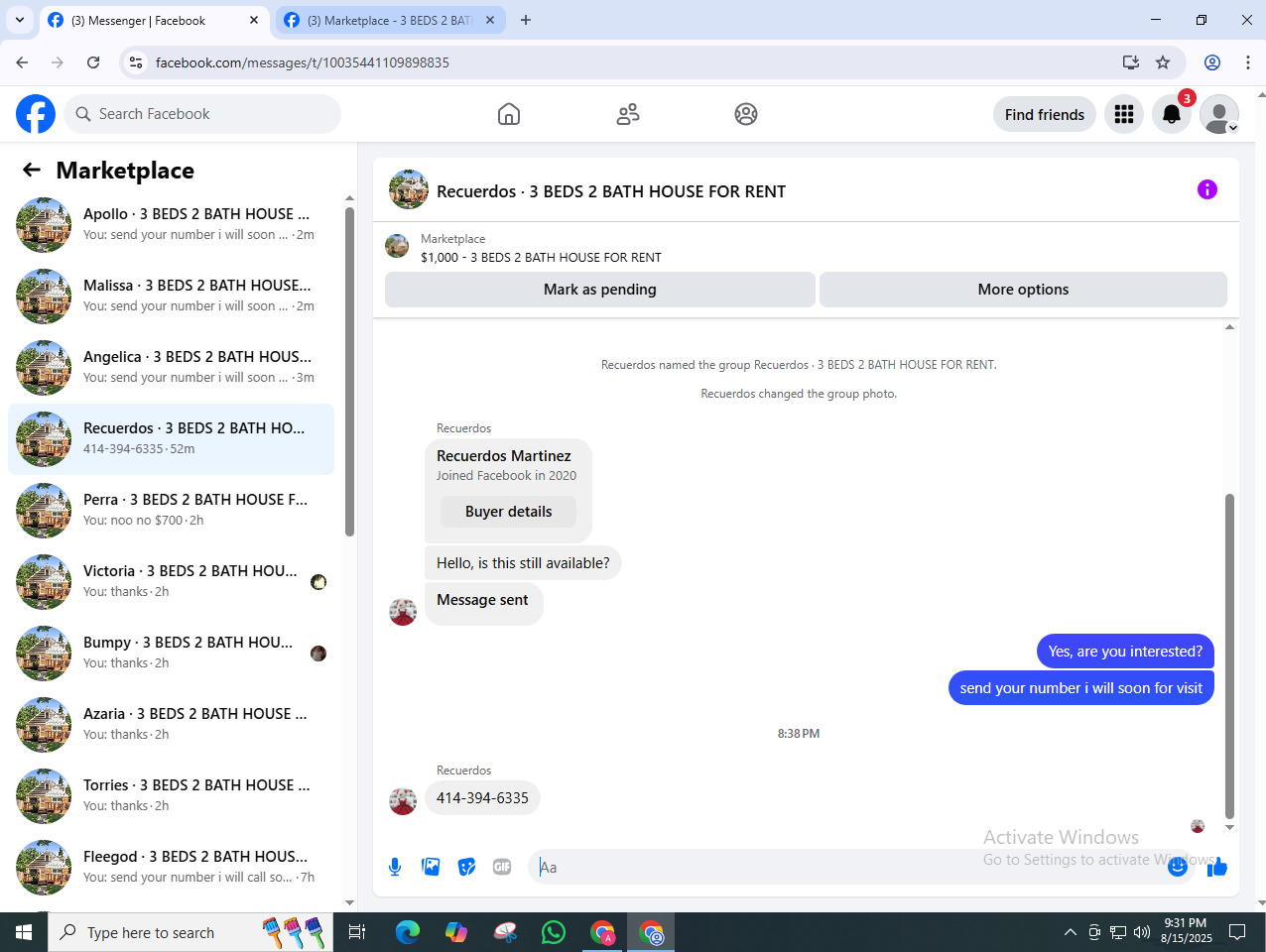Open the Fleegod conversation
Screen dimensions: 1266x952
coord(171,867)
